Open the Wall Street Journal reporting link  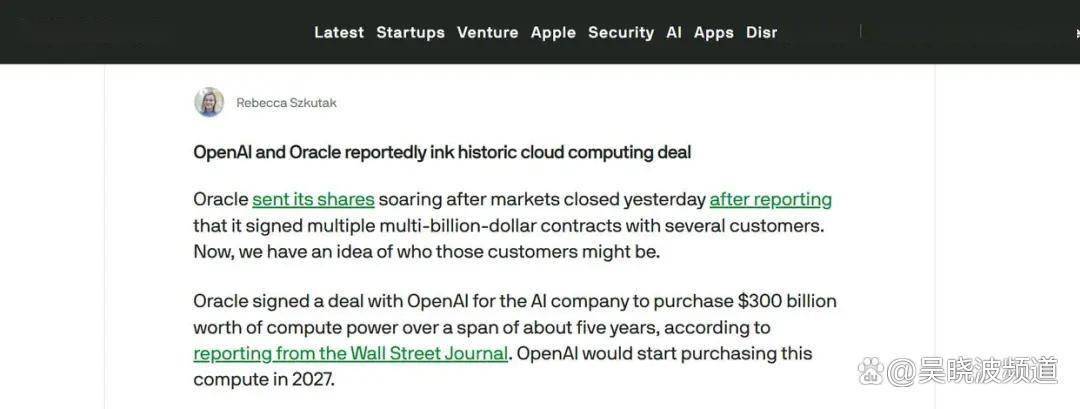[350, 353]
